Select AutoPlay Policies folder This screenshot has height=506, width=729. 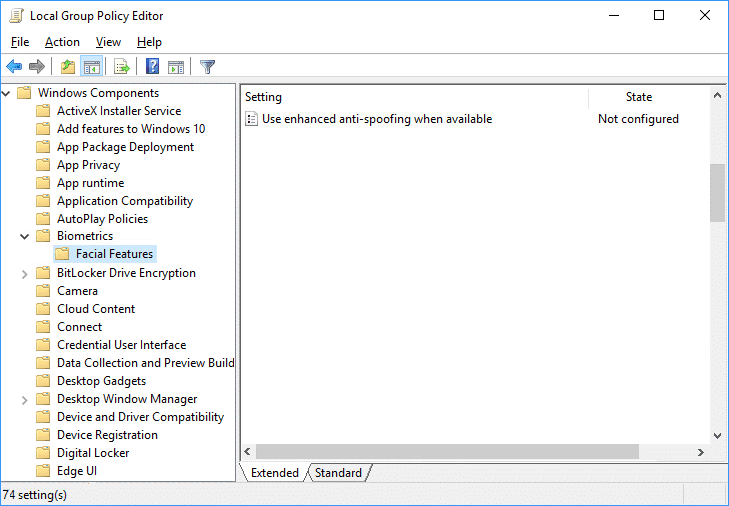[x=103, y=219]
